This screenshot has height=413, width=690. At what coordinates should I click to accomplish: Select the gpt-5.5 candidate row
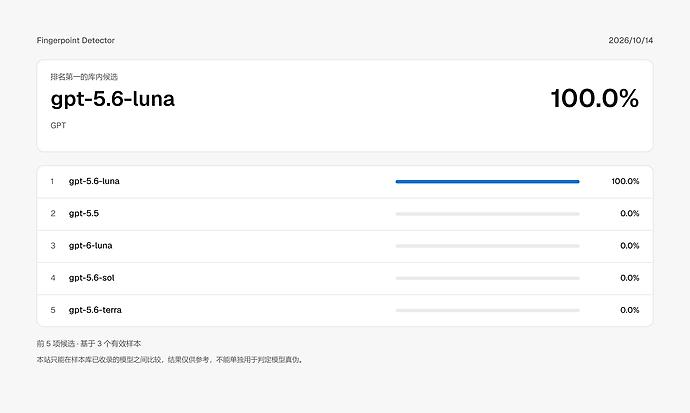(x=345, y=214)
